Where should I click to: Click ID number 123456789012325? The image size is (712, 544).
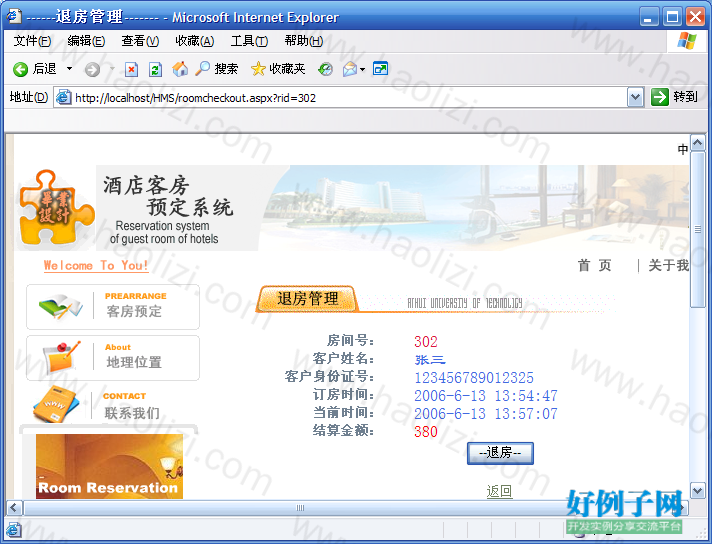point(474,377)
